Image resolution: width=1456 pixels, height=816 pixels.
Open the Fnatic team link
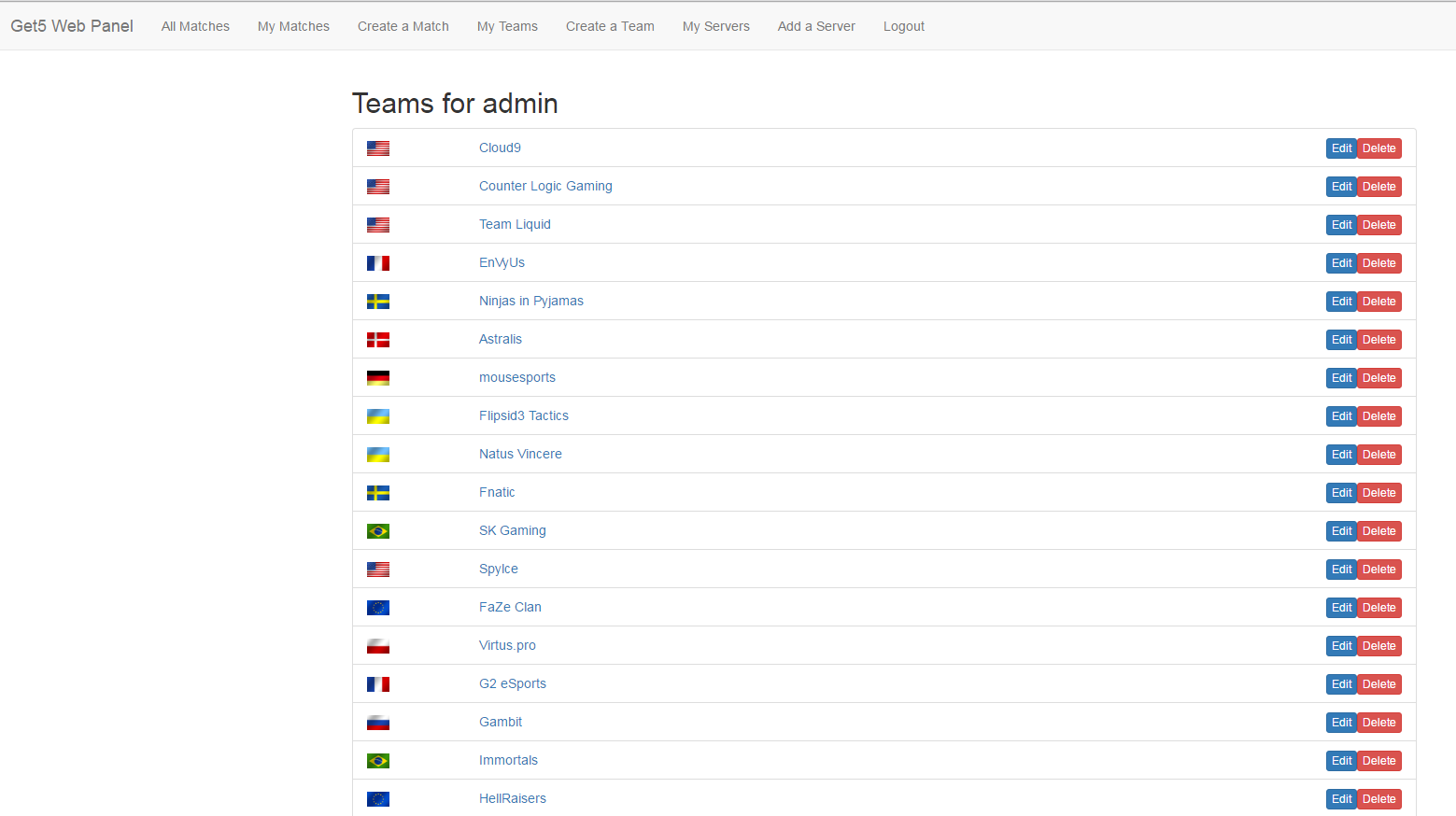[497, 492]
